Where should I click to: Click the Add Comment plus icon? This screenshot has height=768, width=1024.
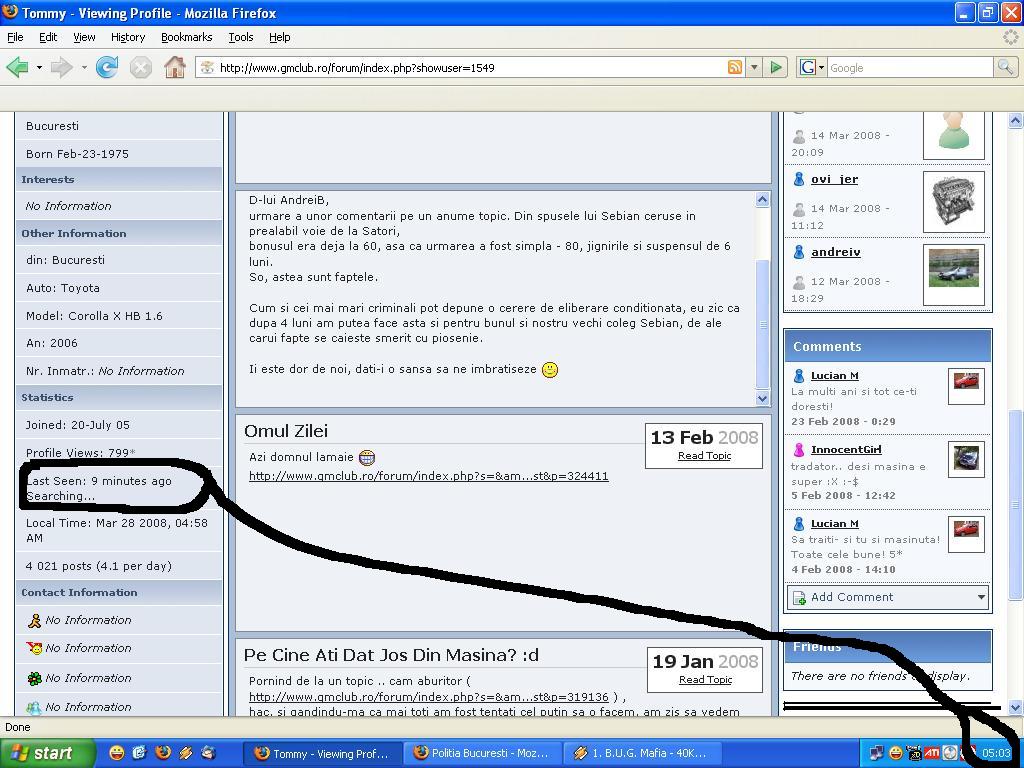pos(799,597)
